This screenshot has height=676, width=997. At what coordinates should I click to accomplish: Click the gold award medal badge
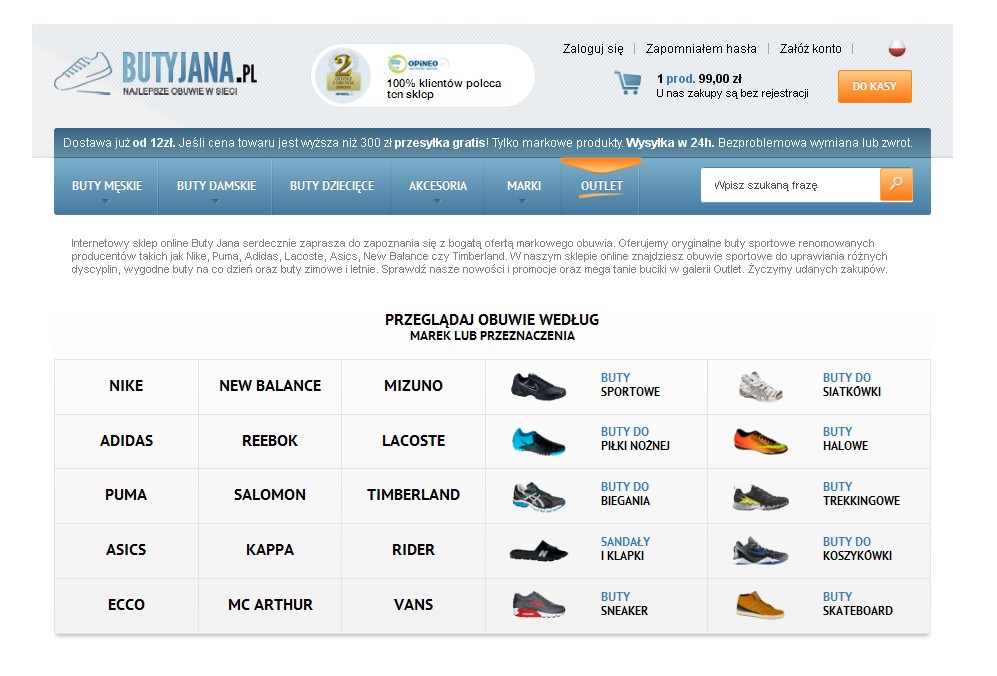pyautogui.click(x=343, y=76)
